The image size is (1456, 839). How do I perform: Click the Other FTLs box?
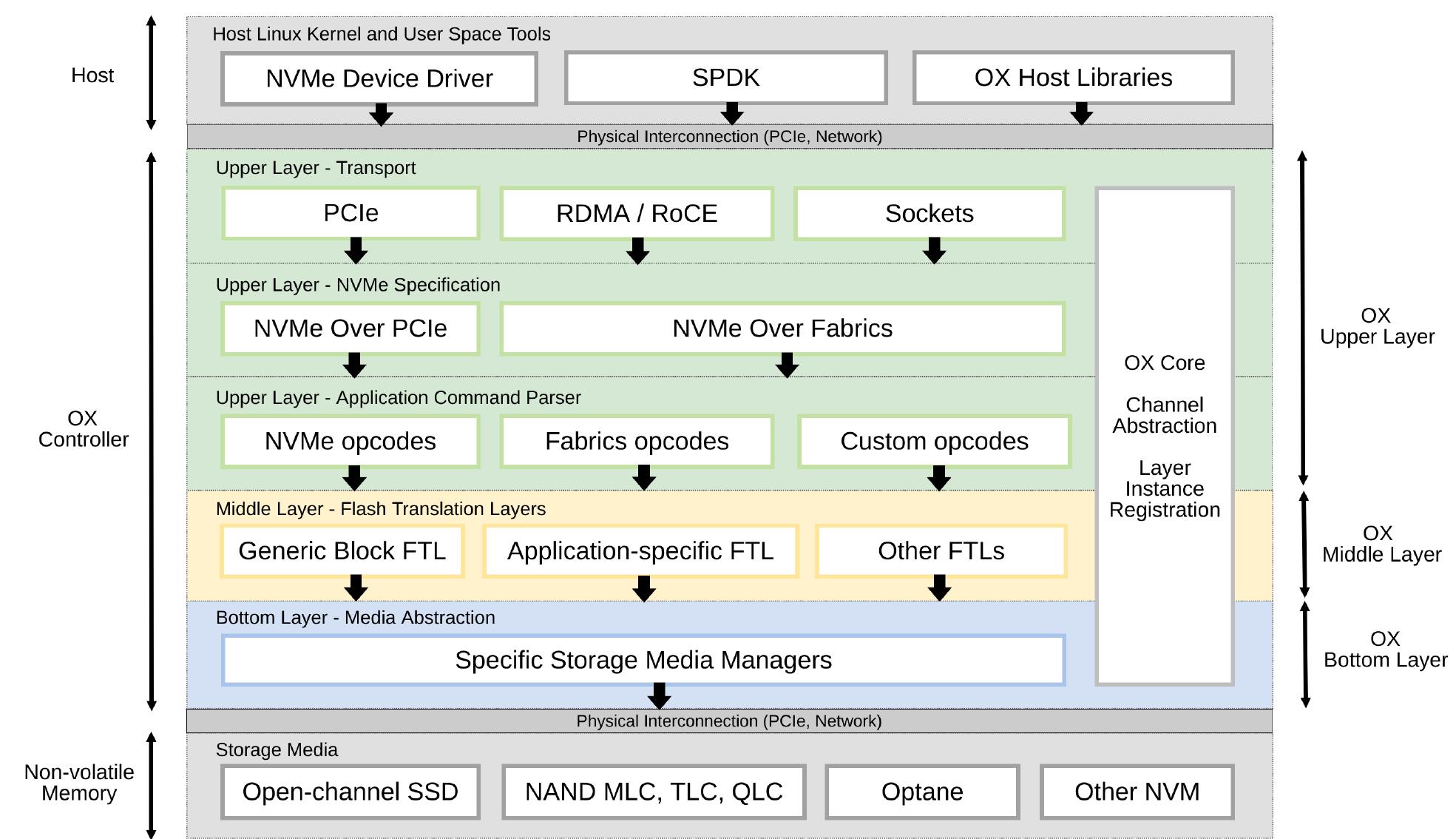[941, 551]
